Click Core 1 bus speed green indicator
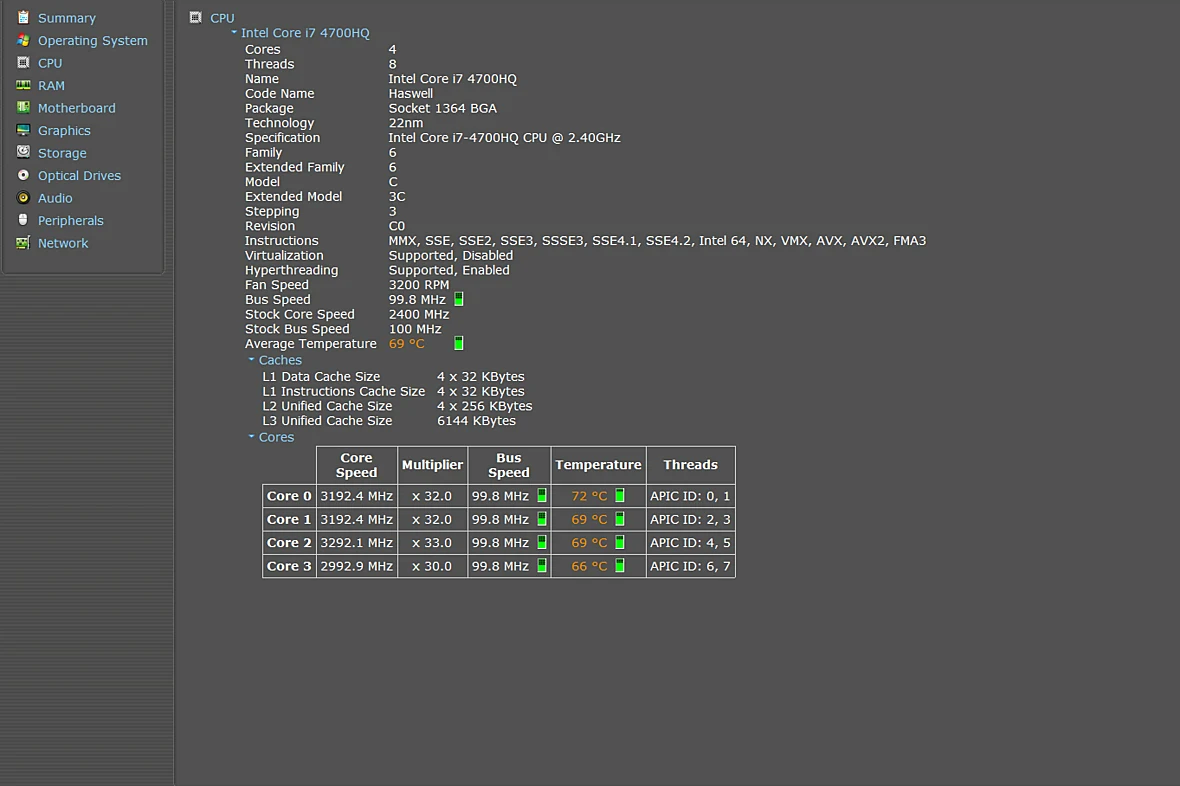 pos(542,519)
